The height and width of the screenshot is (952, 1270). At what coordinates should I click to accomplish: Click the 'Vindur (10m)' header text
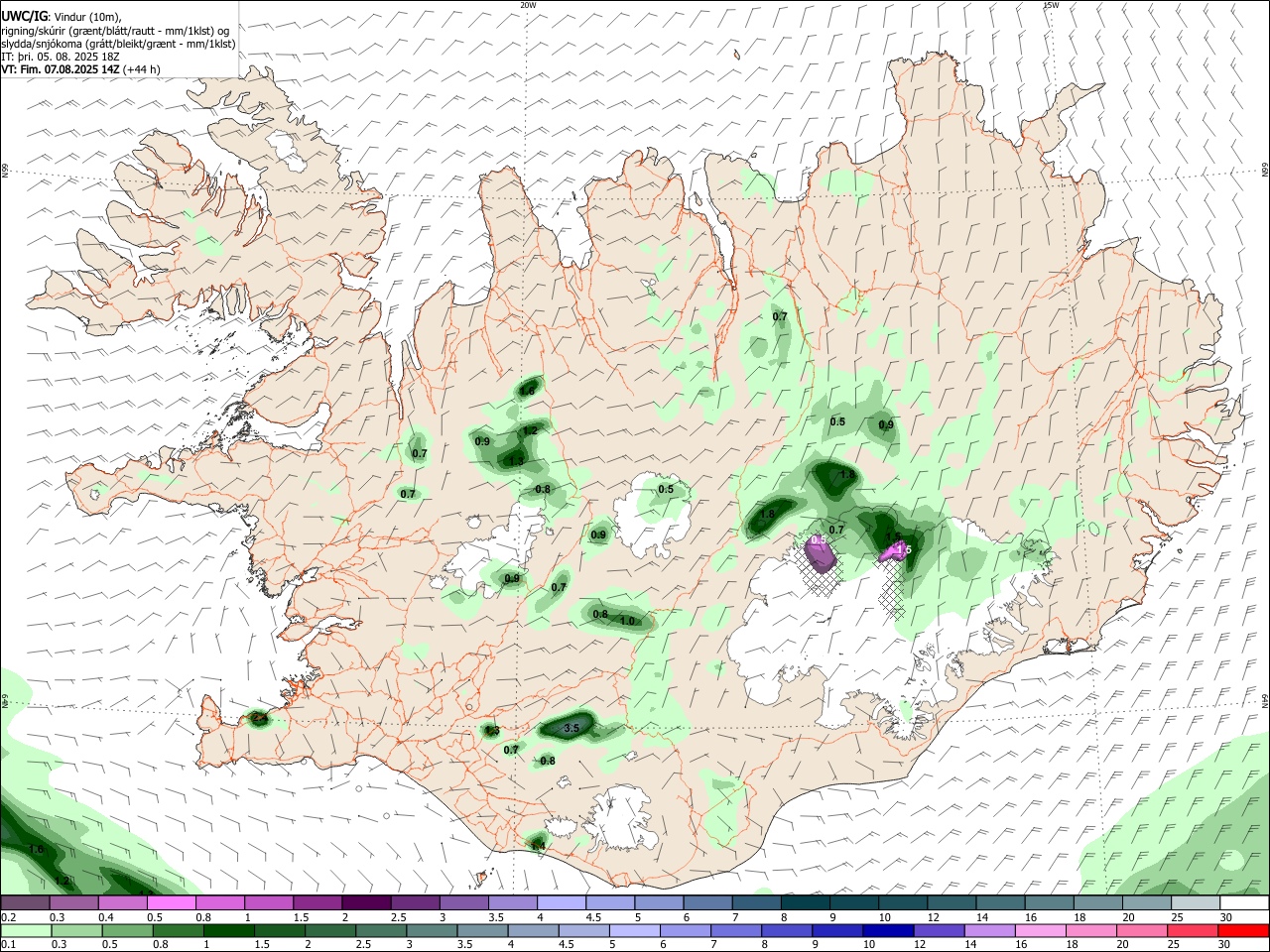[x=87, y=17]
